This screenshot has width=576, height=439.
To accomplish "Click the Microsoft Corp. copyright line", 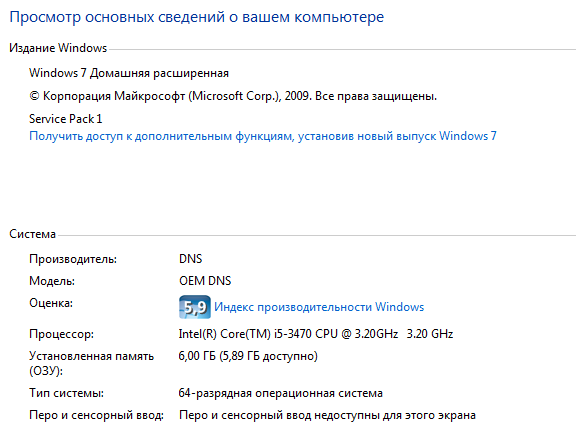I will click(233, 96).
